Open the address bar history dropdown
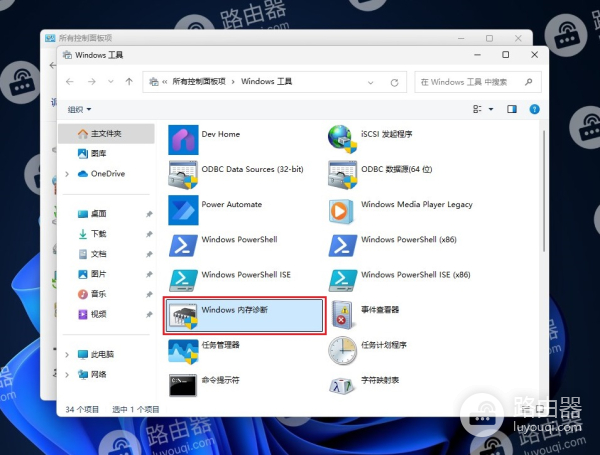This screenshot has width=600, height=455. click(x=370, y=82)
